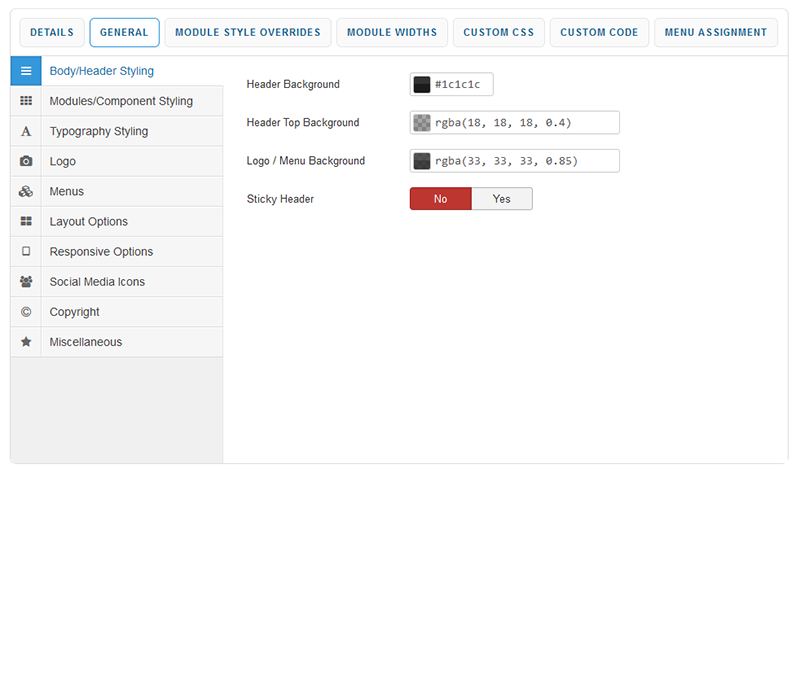
Task: Click the Body/Header Styling hamburger icon
Action: 26,71
